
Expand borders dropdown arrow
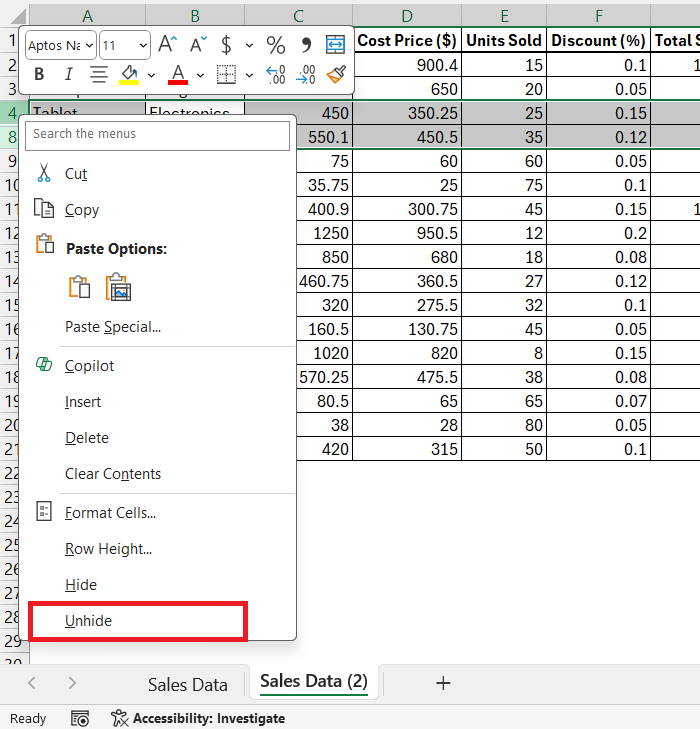pyautogui.click(x=250, y=75)
